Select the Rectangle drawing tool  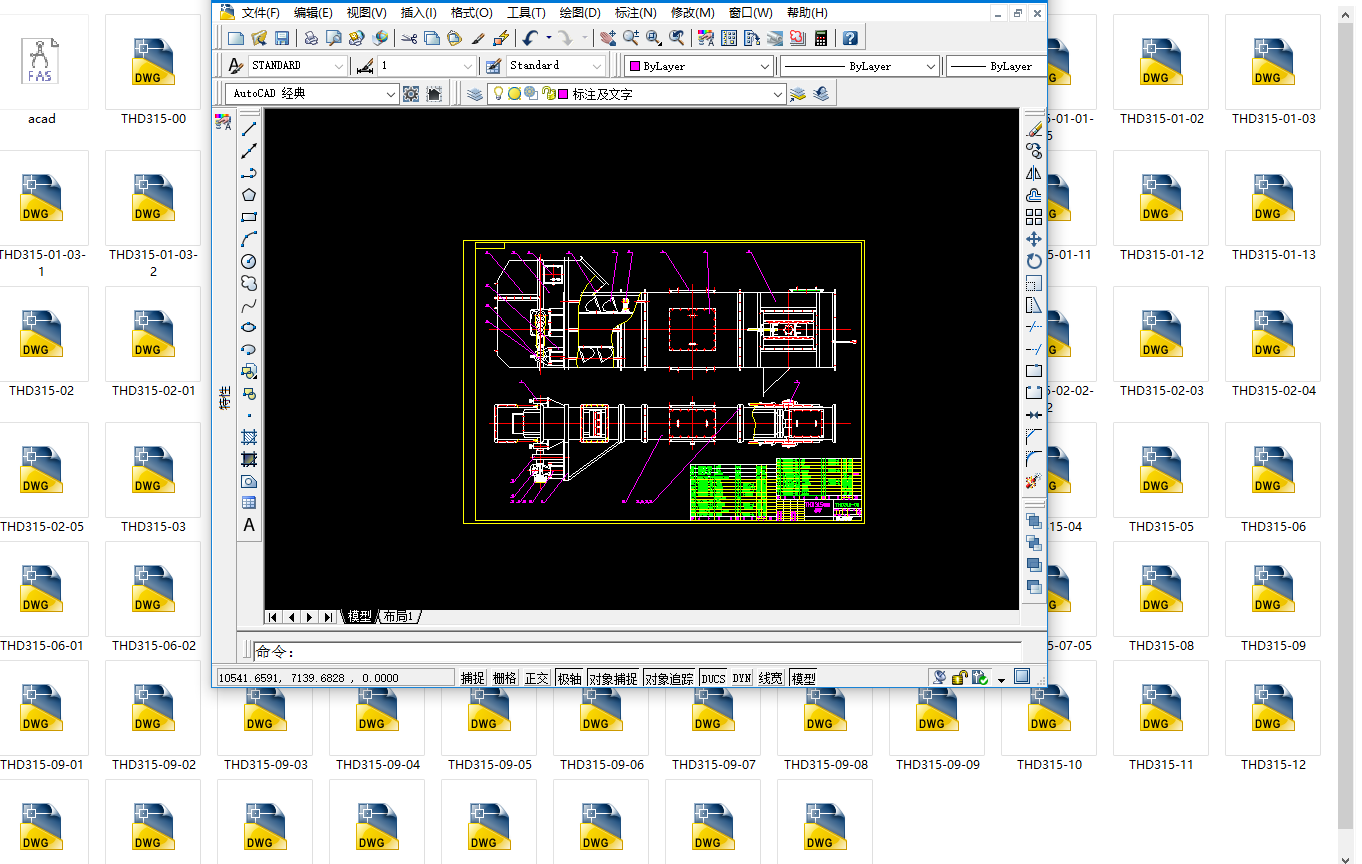[x=249, y=217]
